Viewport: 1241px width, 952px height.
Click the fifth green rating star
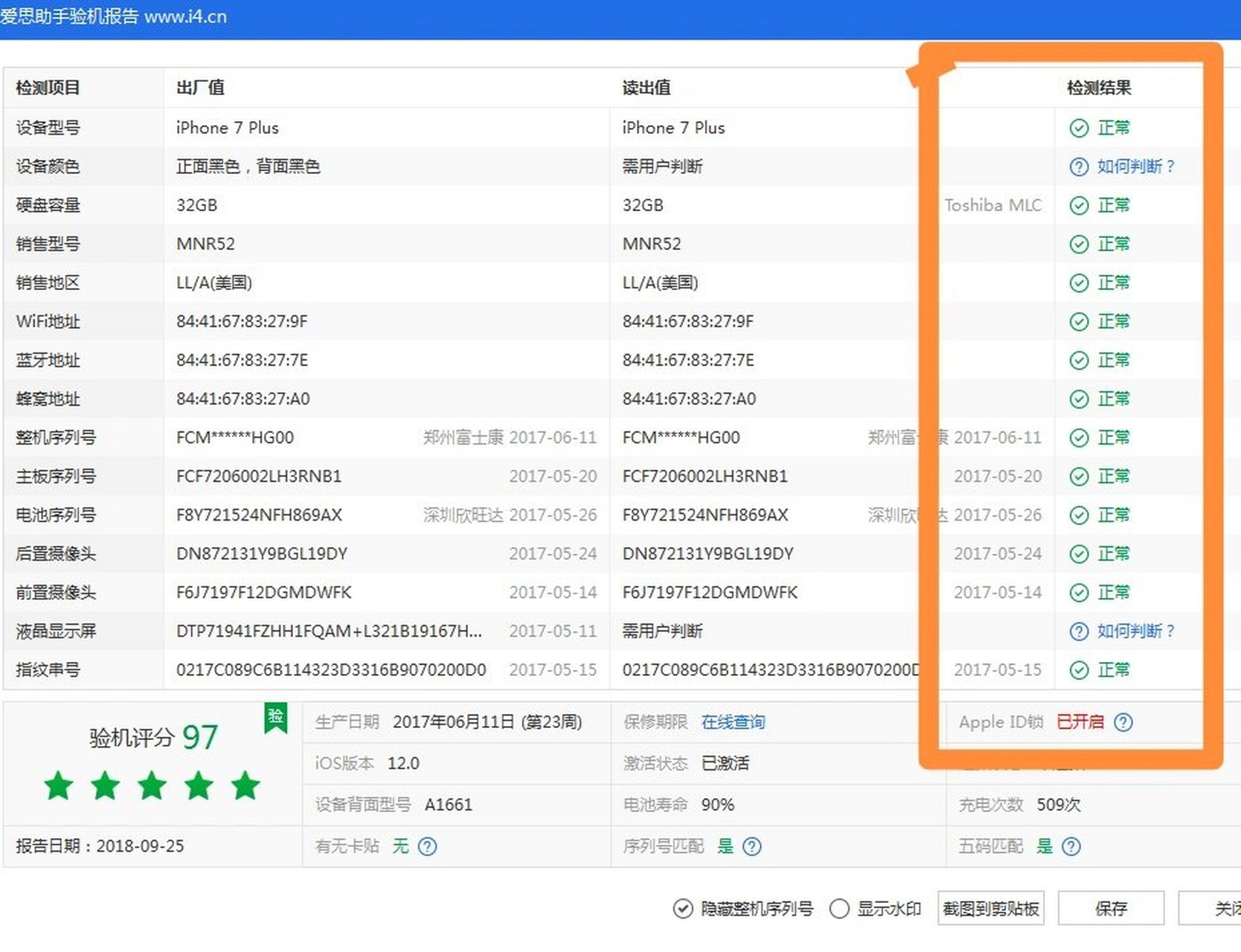tap(246, 785)
